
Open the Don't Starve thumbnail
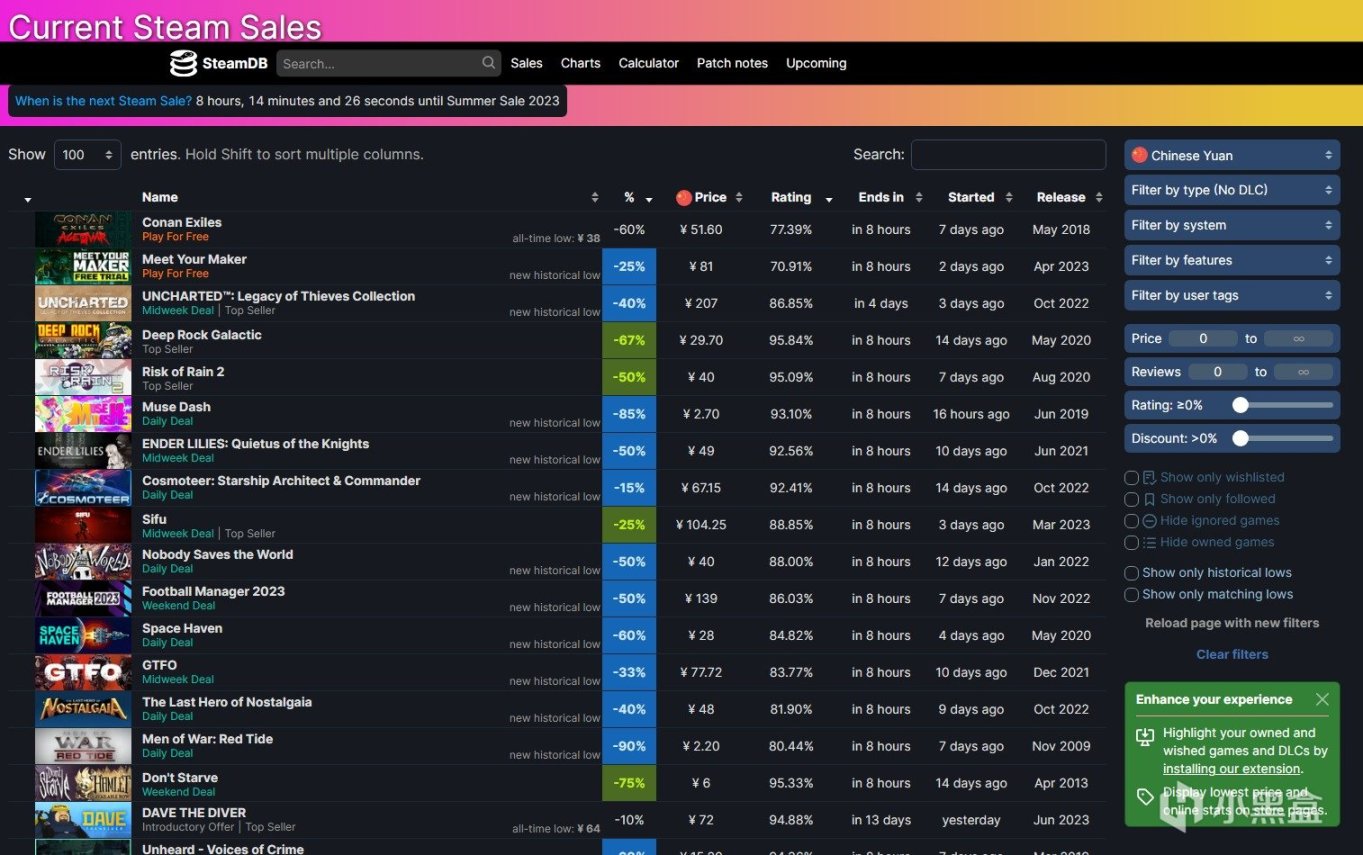[83, 783]
